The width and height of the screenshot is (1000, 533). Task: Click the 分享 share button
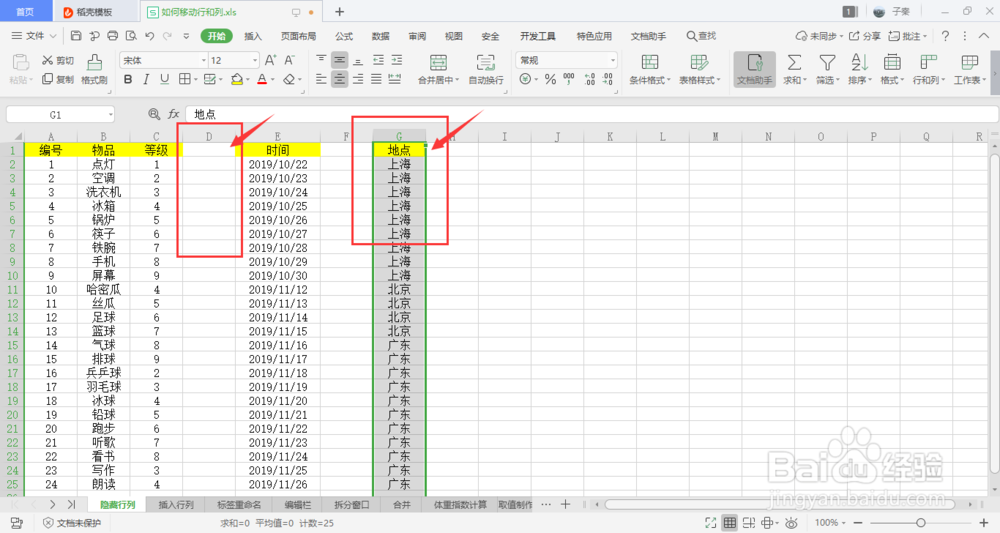click(x=864, y=36)
